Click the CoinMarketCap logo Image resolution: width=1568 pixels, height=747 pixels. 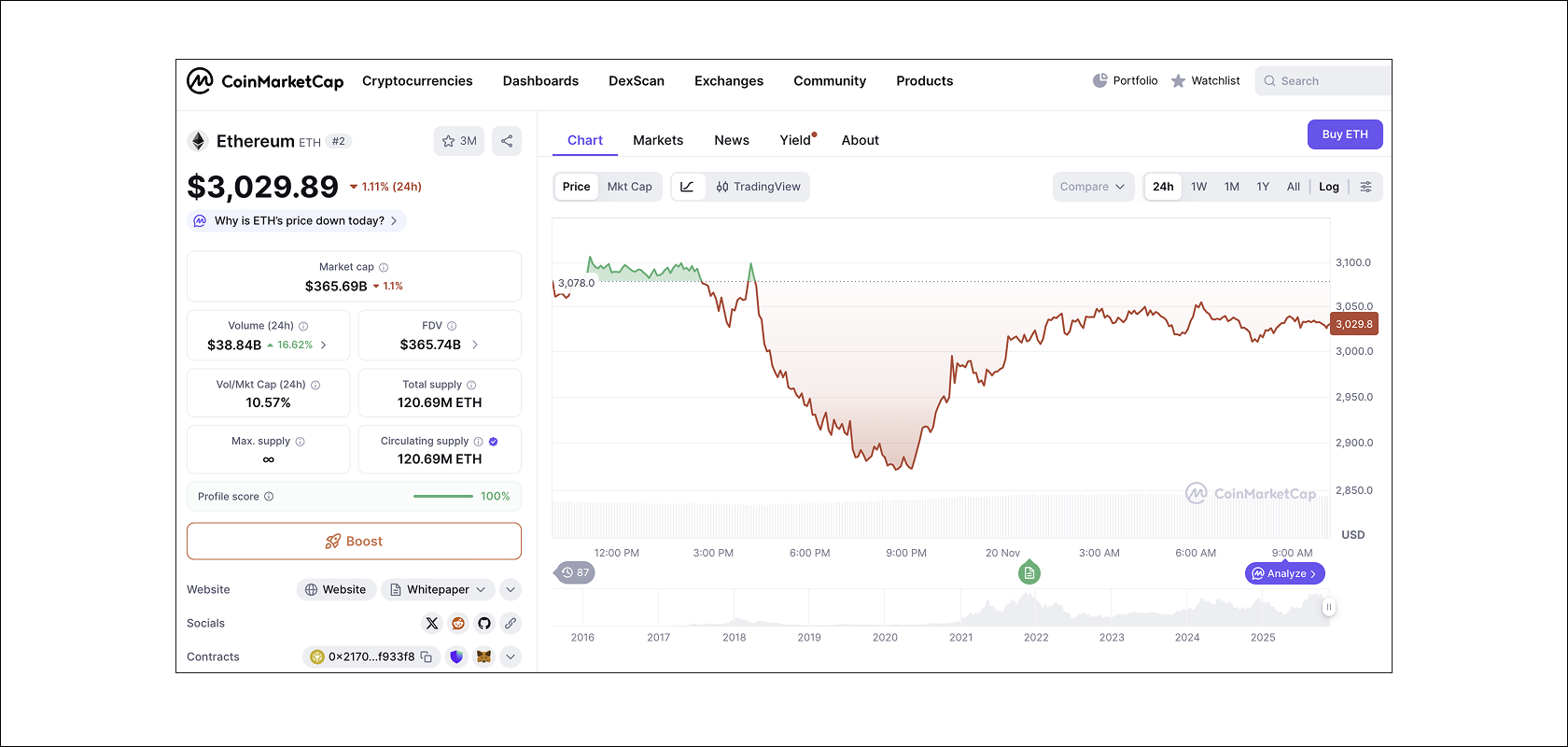click(265, 81)
